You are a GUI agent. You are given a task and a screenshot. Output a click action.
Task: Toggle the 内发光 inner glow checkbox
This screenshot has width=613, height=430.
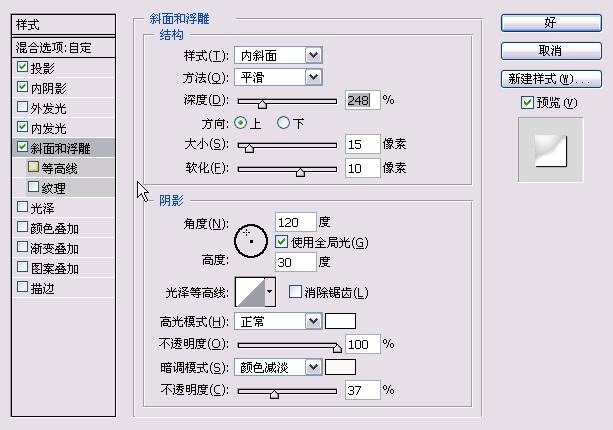click(x=22, y=127)
